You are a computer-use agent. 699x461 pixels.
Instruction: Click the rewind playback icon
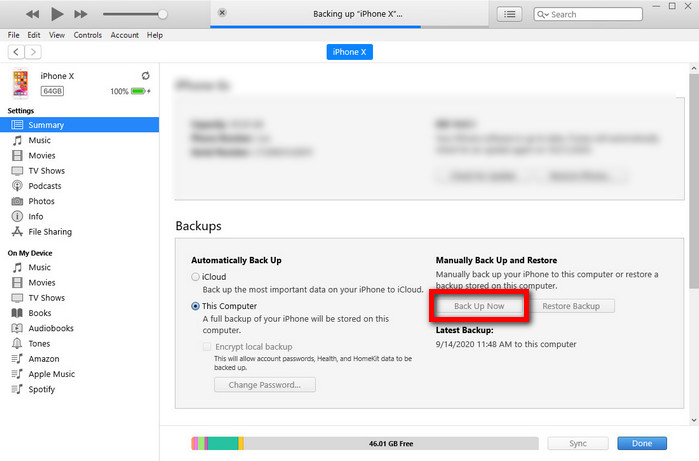[32, 14]
